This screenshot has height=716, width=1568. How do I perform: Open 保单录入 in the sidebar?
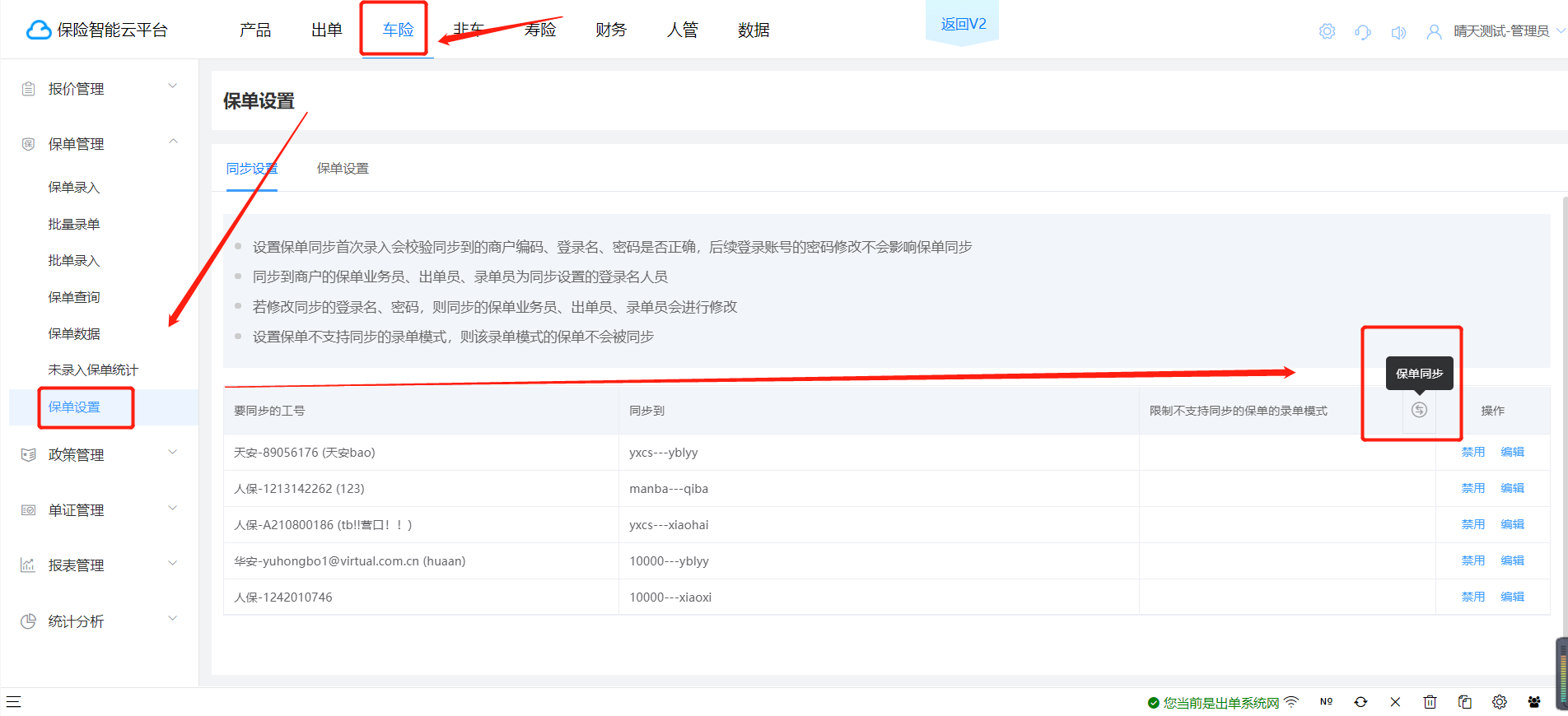pos(74,188)
